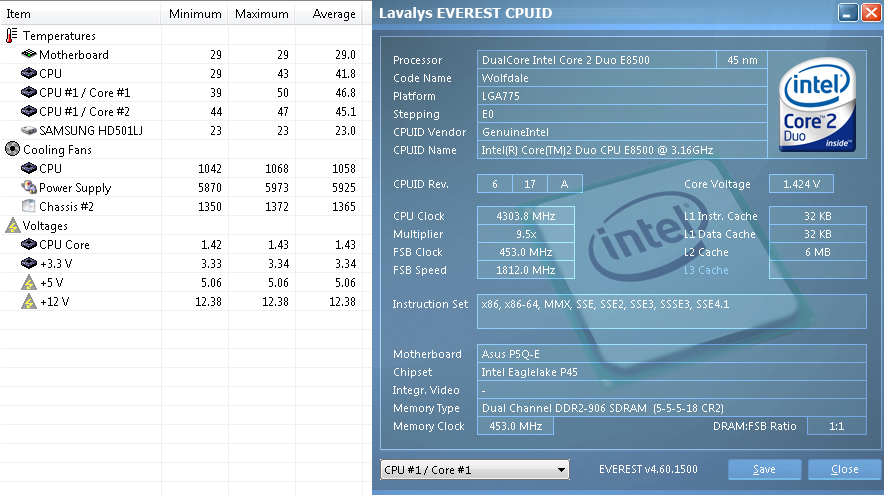Image resolution: width=884 pixels, height=497 pixels.
Task: Click the Memory Clock 453.0 MHz field
Action: click(515, 426)
